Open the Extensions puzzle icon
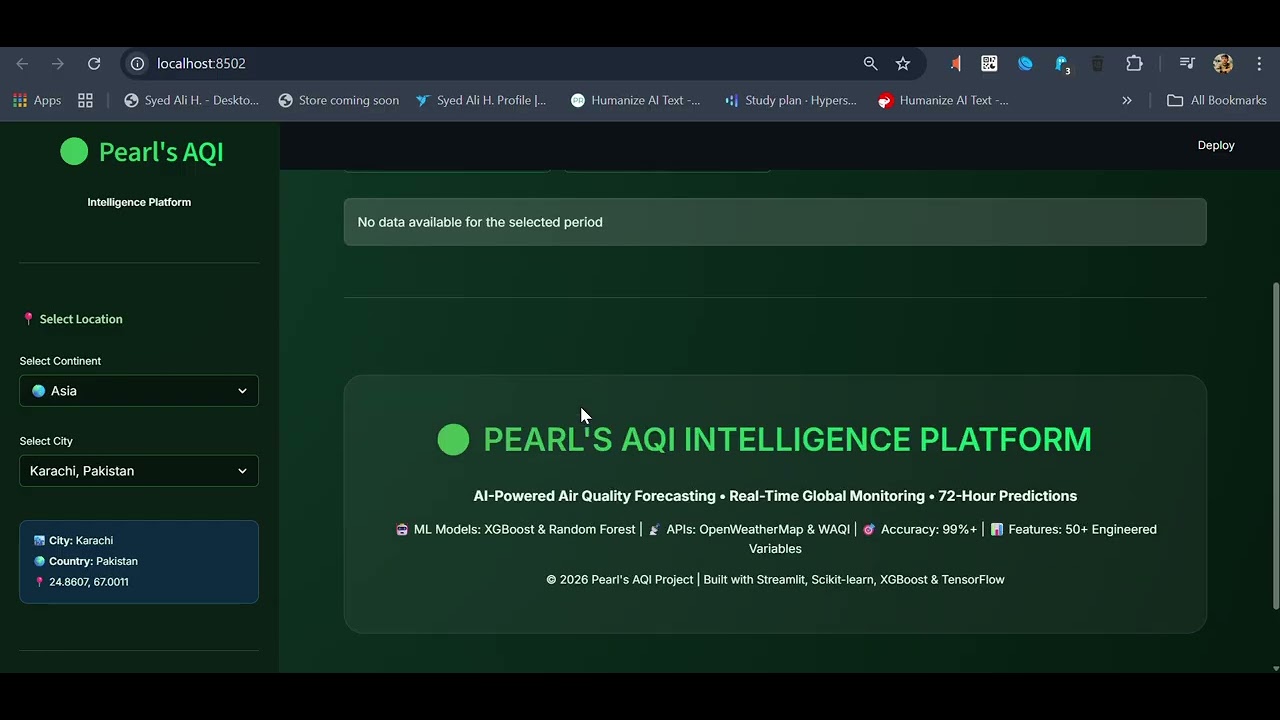The width and height of the screenshot is (1280, 720). pyautogui.click(x=1134, y=63)
